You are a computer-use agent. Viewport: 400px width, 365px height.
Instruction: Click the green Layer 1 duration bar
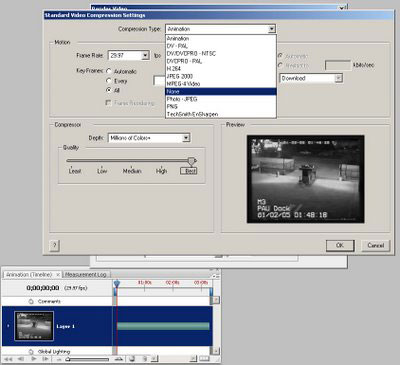click(x=163, y=326)
